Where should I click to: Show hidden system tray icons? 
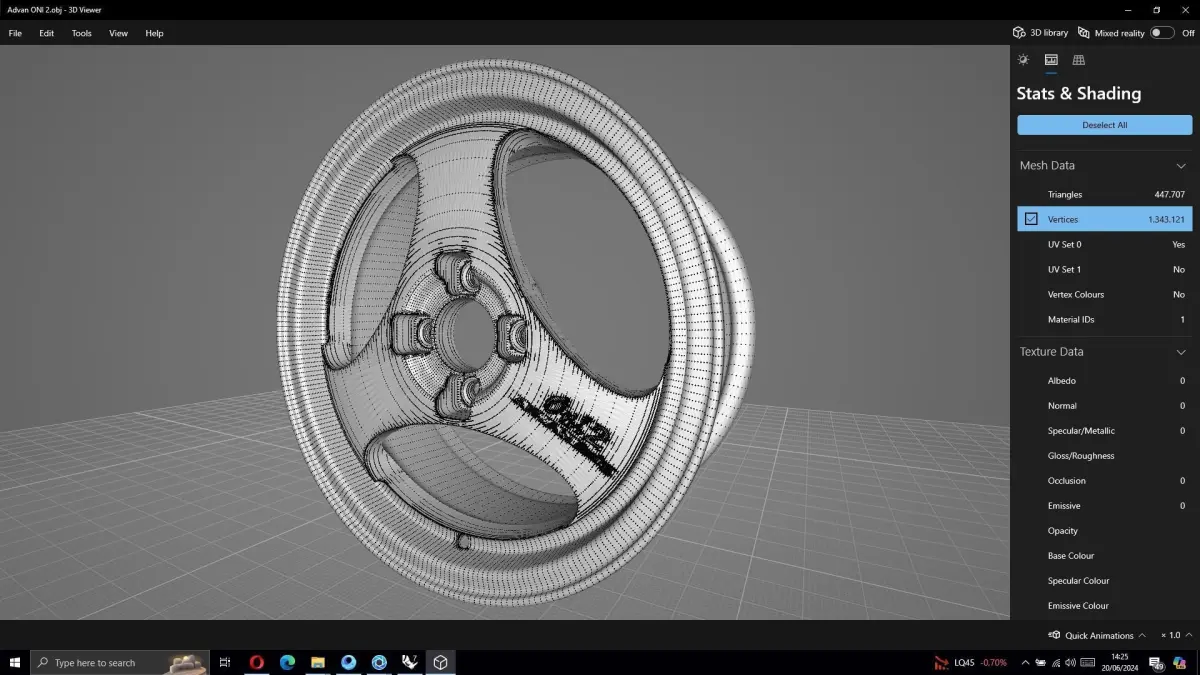[1026, 662]
